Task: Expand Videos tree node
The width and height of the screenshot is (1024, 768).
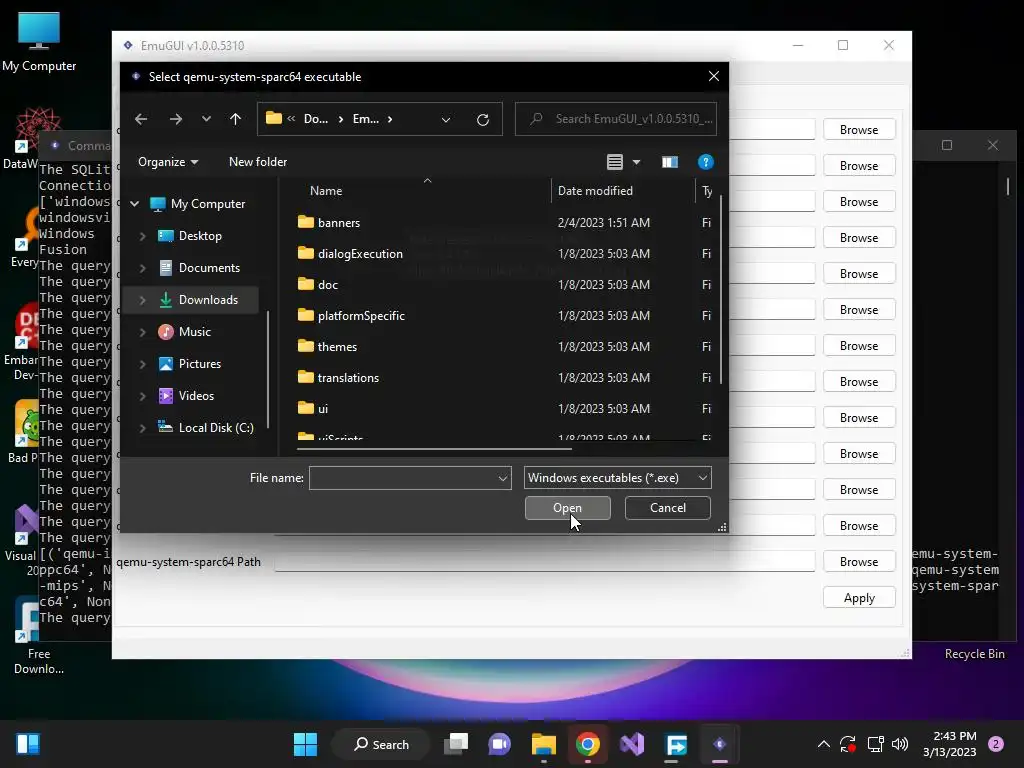Action: [142, 396]
